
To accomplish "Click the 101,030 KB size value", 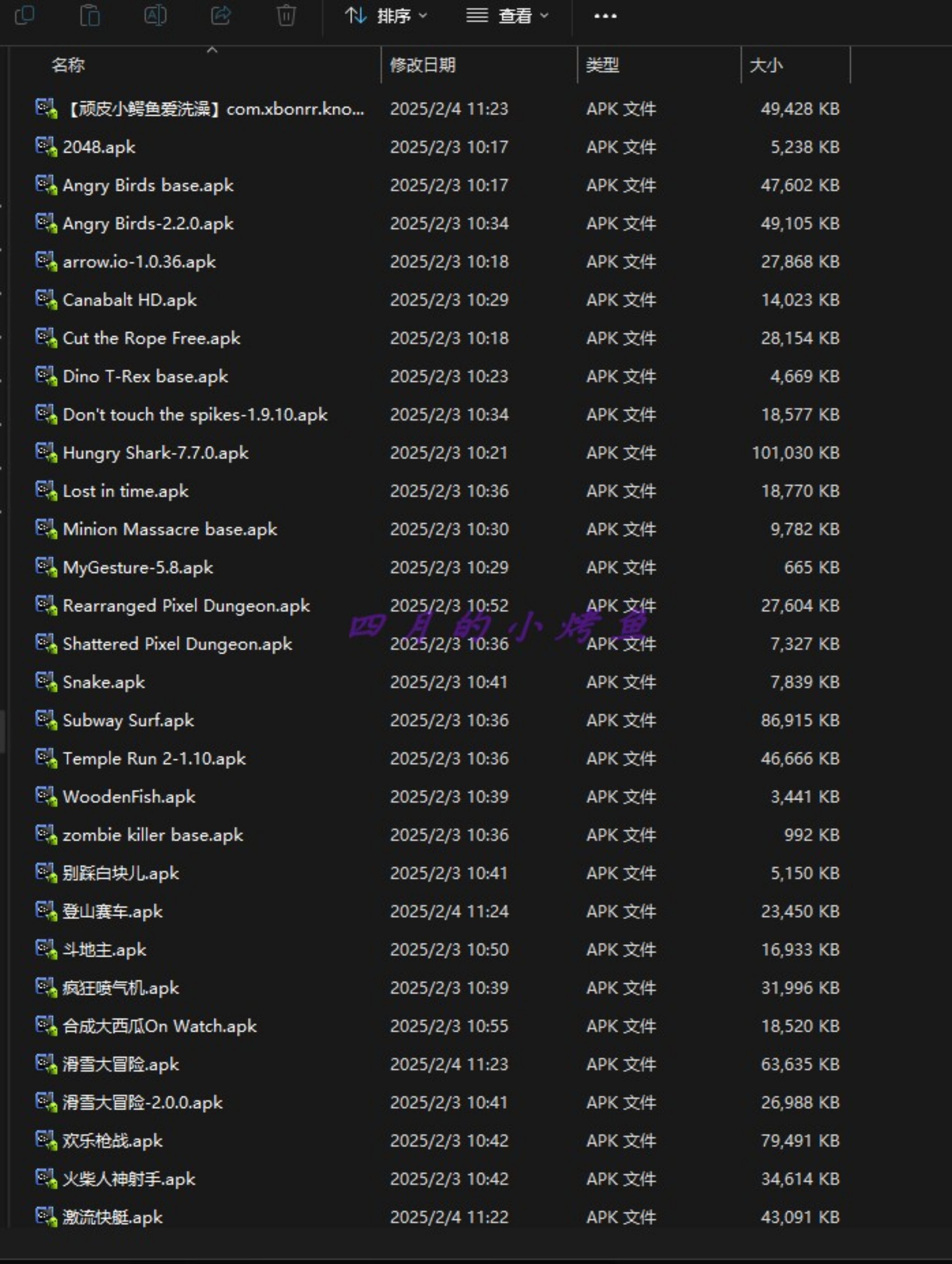I will click(x=795, y=453).
